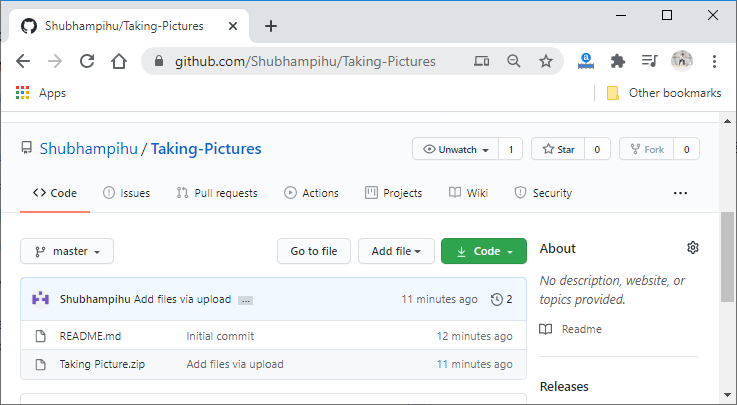
Task: Click the Go to file button
Action: 314,251
